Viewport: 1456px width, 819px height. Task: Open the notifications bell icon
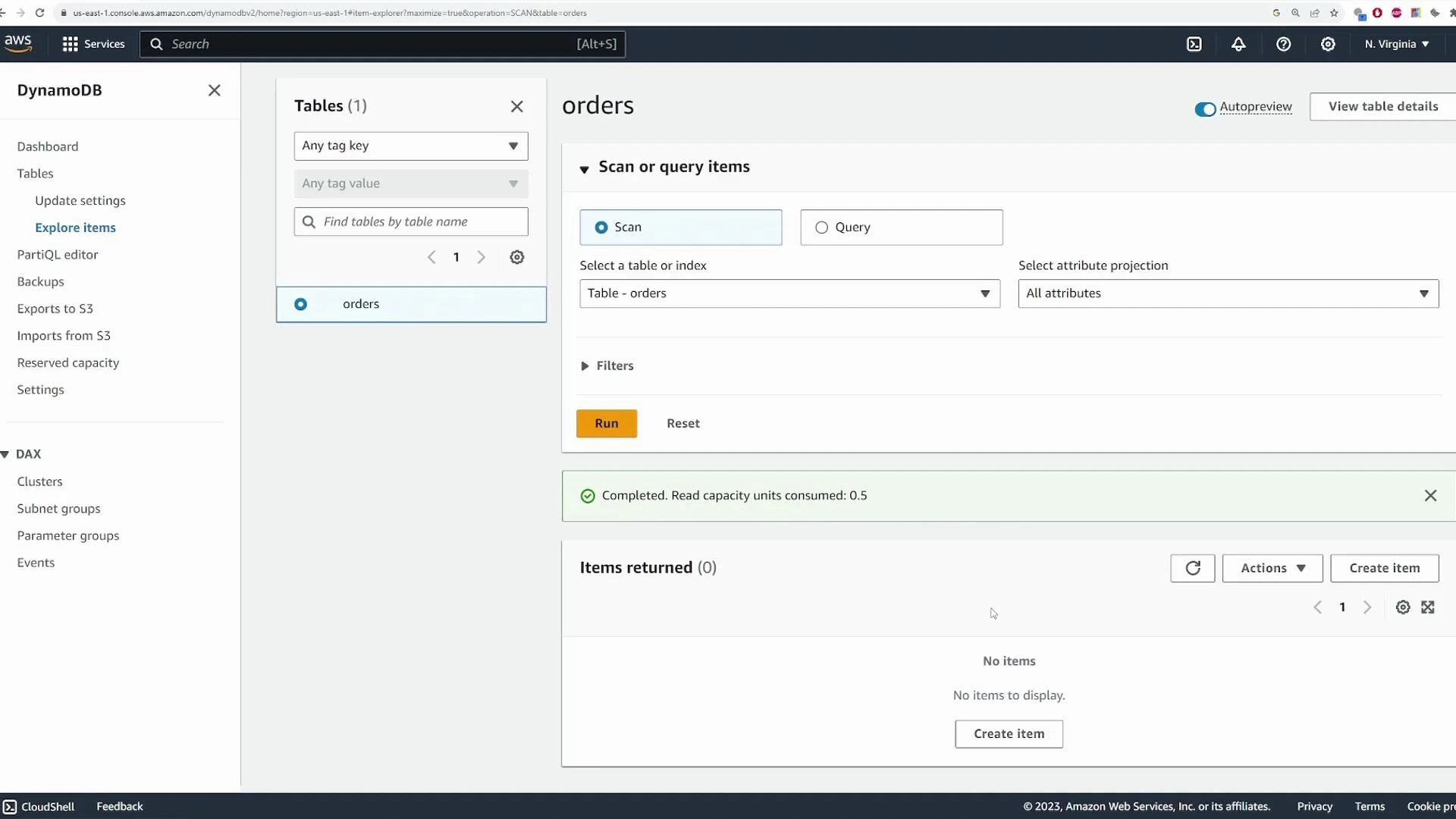tap(1239, 44)
